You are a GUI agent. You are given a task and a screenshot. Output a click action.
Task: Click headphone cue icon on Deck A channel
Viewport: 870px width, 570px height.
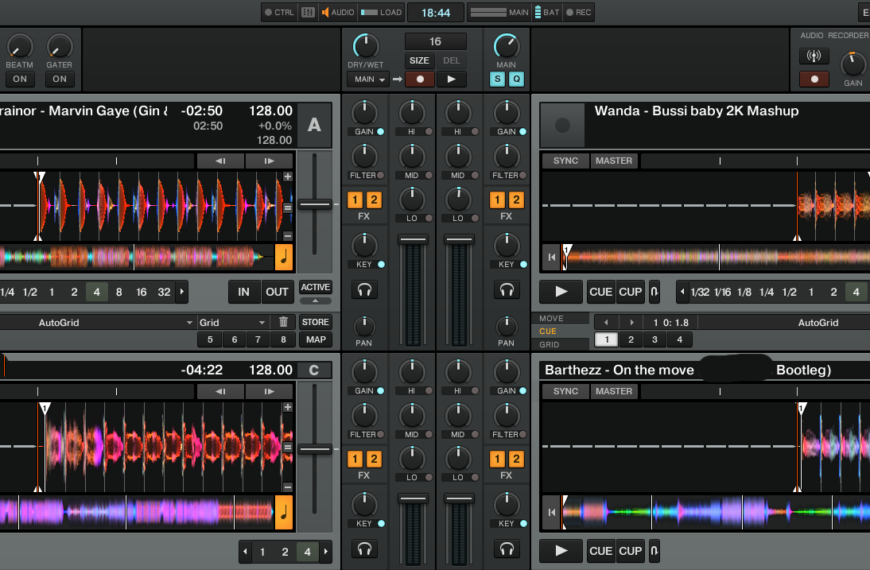[365, 290]
